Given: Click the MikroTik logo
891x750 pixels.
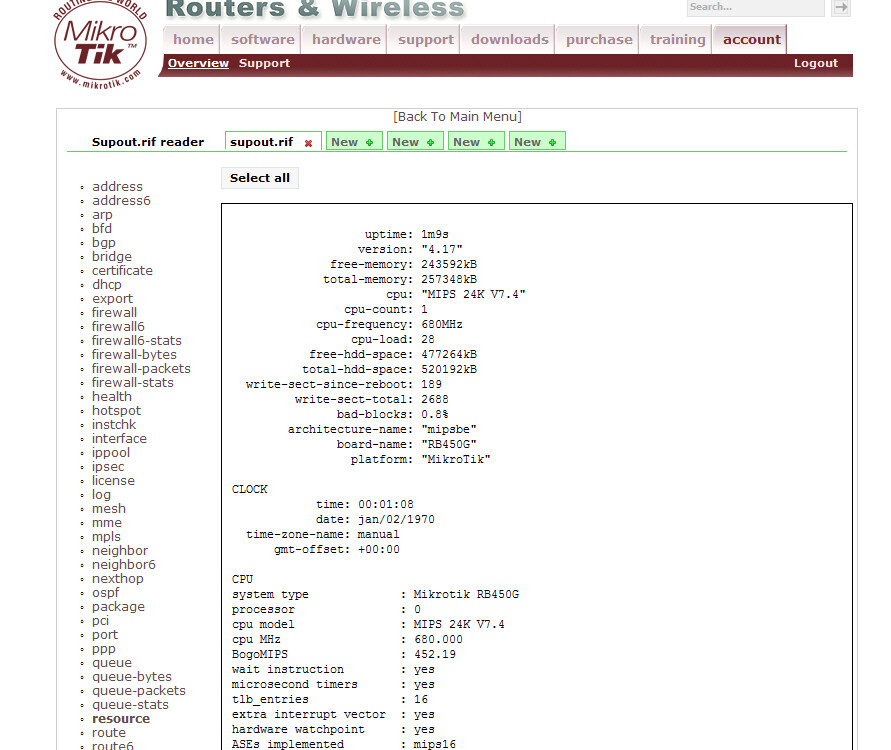Looking at the screenshot, I should point(101,44).
